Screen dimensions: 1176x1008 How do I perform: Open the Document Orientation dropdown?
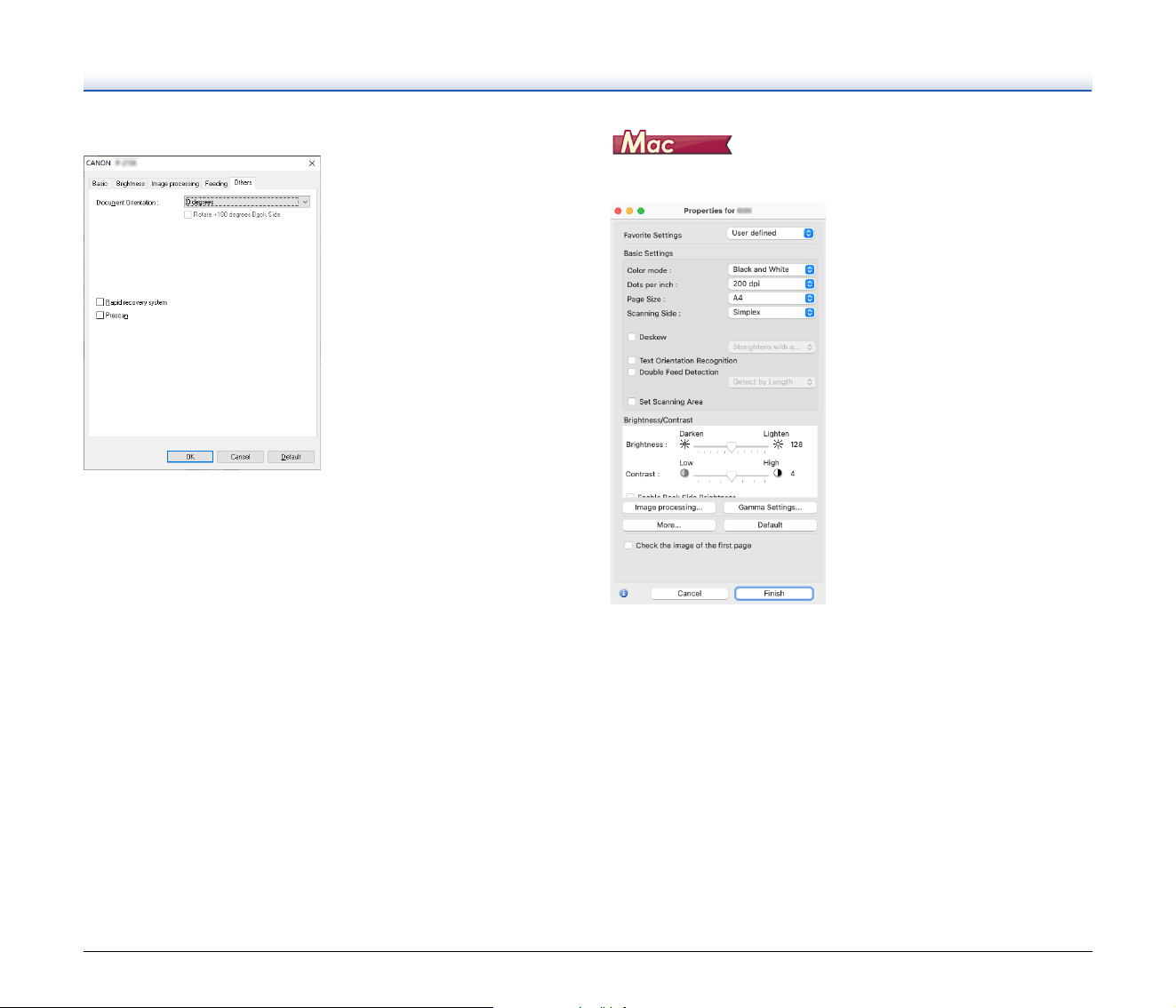[x=247, y=202]
